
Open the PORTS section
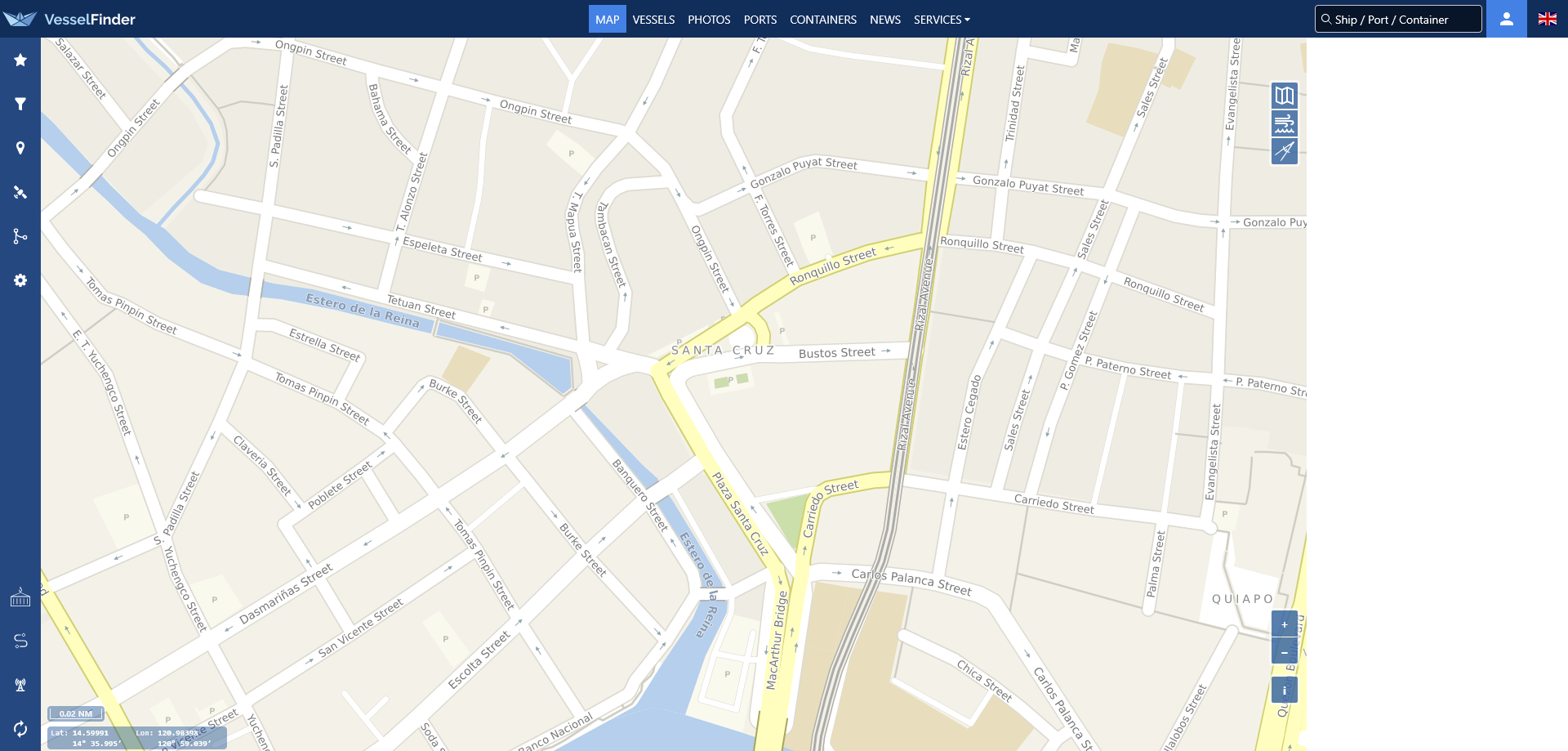point(760,20)
